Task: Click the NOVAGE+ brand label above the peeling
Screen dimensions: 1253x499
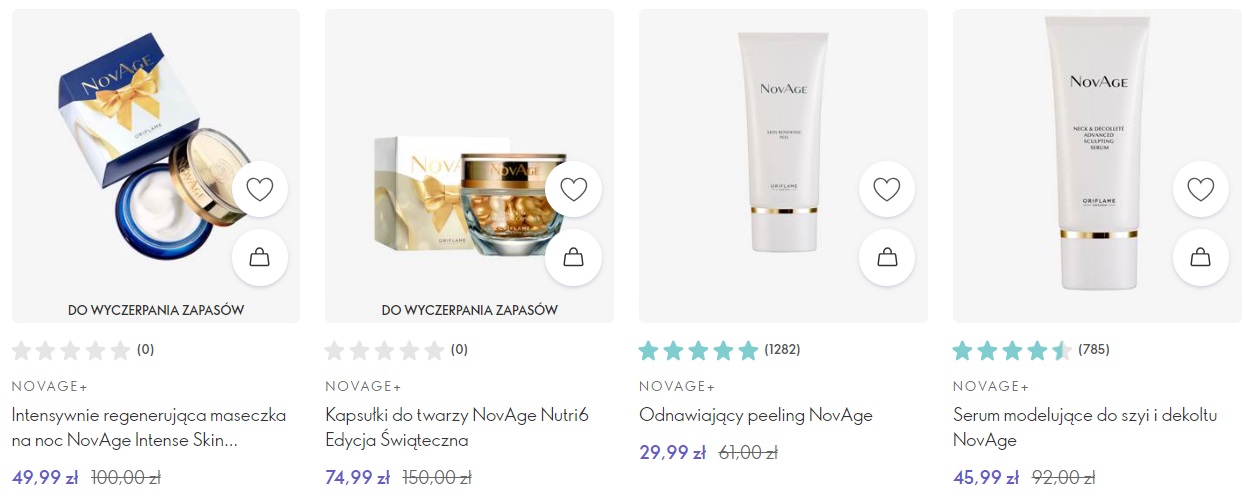Action: click(x=677, y=386)
